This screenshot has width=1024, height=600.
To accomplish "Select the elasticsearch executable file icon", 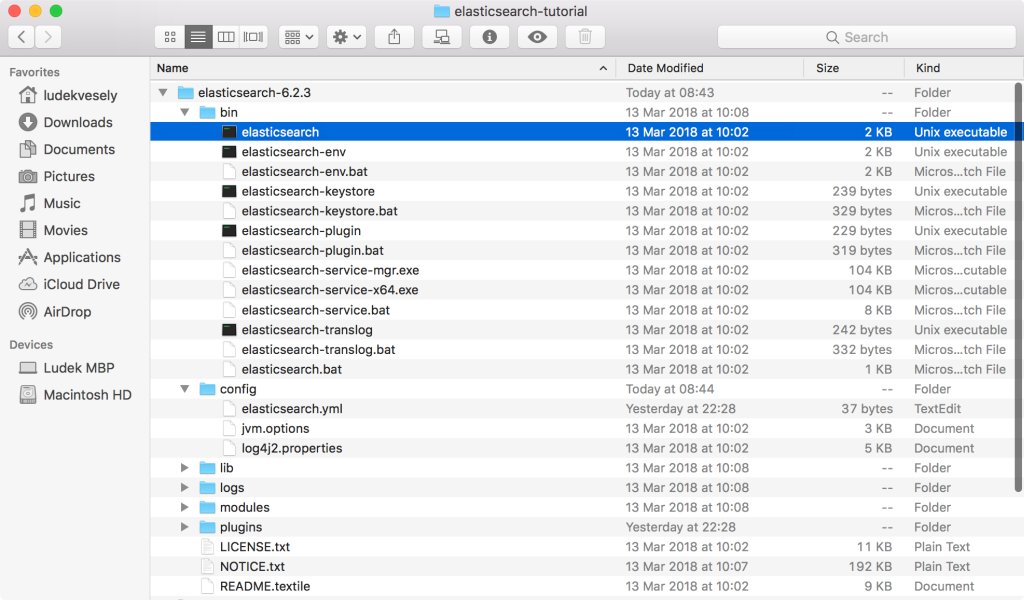I will 229,132.
